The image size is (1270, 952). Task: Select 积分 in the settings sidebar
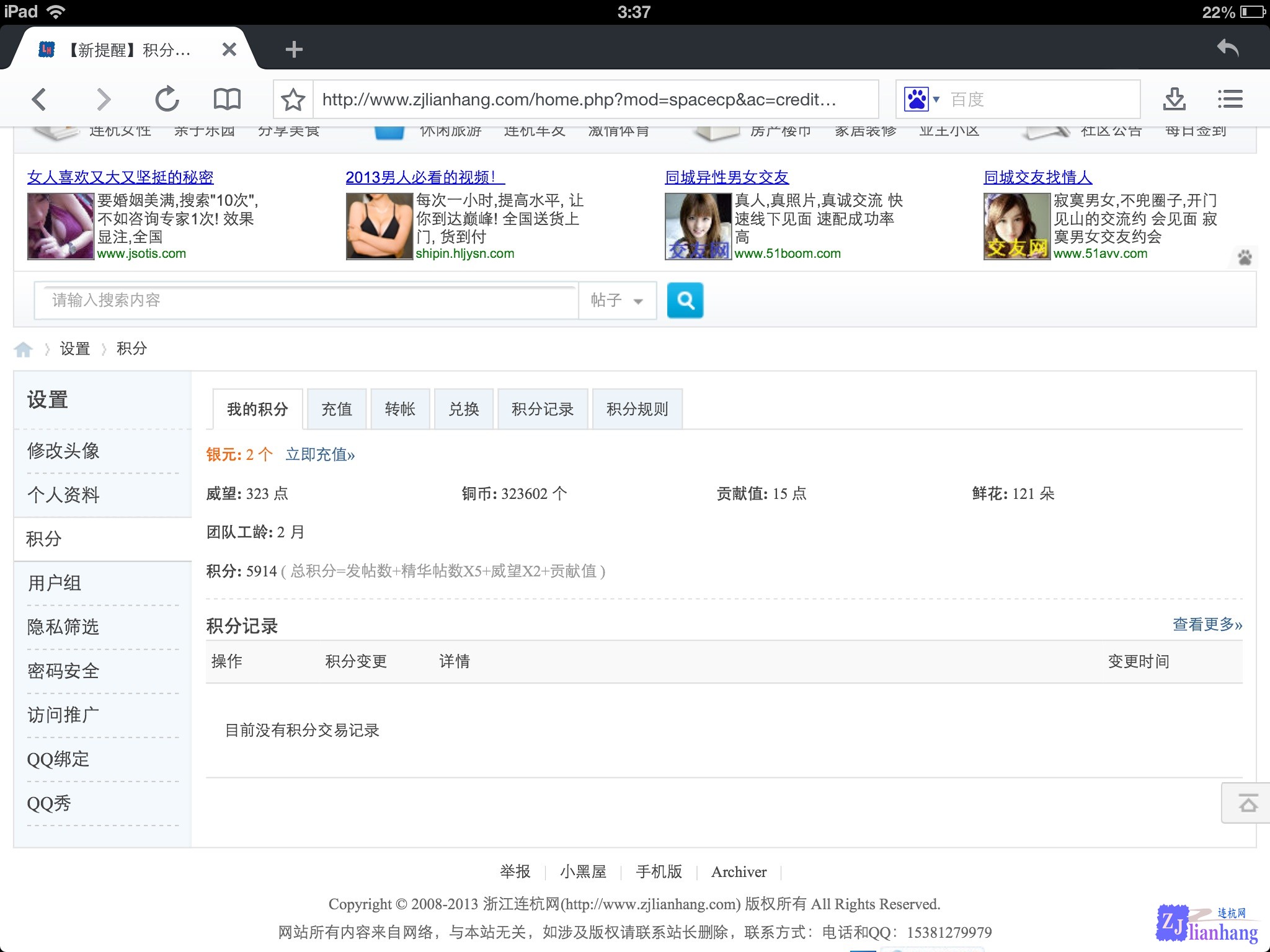click(43, 539)
